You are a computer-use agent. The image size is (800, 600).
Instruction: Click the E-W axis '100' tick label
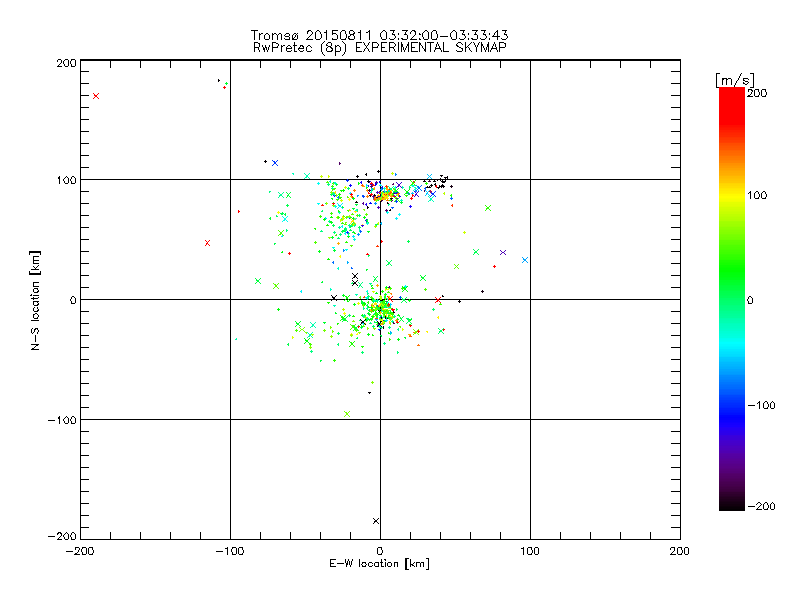[x=530, y=551]
